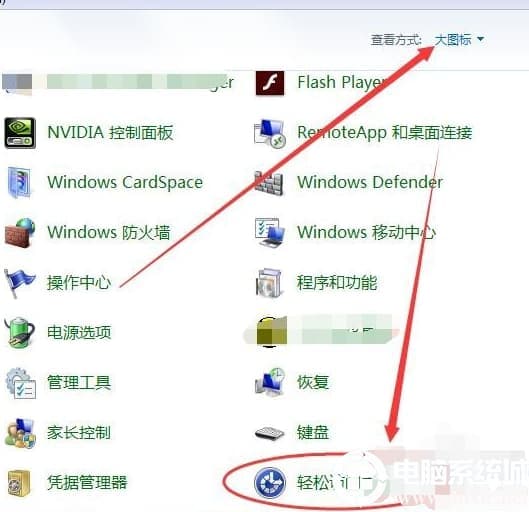This screenshot has width=529, height=512.
Task: Open the 键盘 keyboard icon
Action: (x=269, y=433)
